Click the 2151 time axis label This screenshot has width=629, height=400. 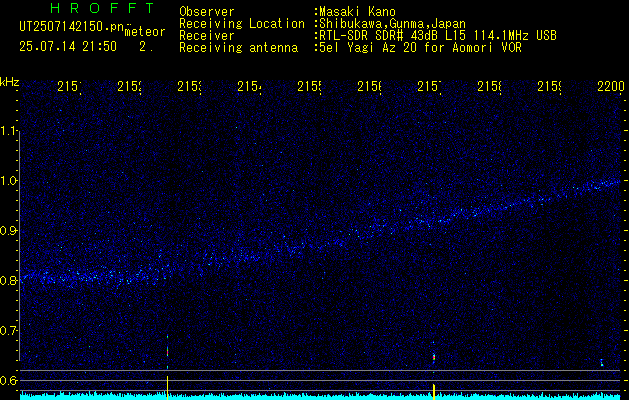click(69, 86)
